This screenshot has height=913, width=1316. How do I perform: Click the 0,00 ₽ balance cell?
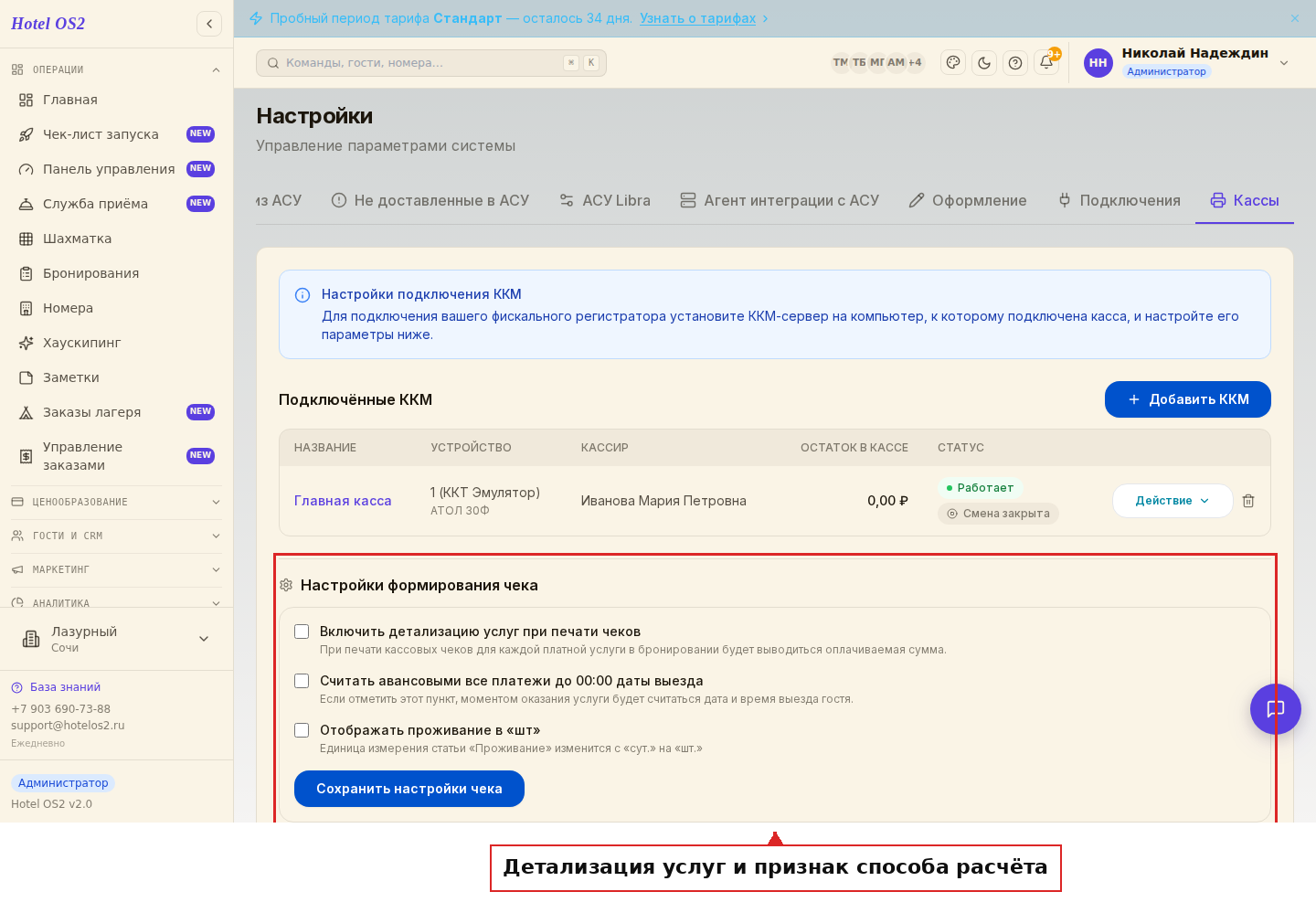pyautogui.click(x=887, y=501)
